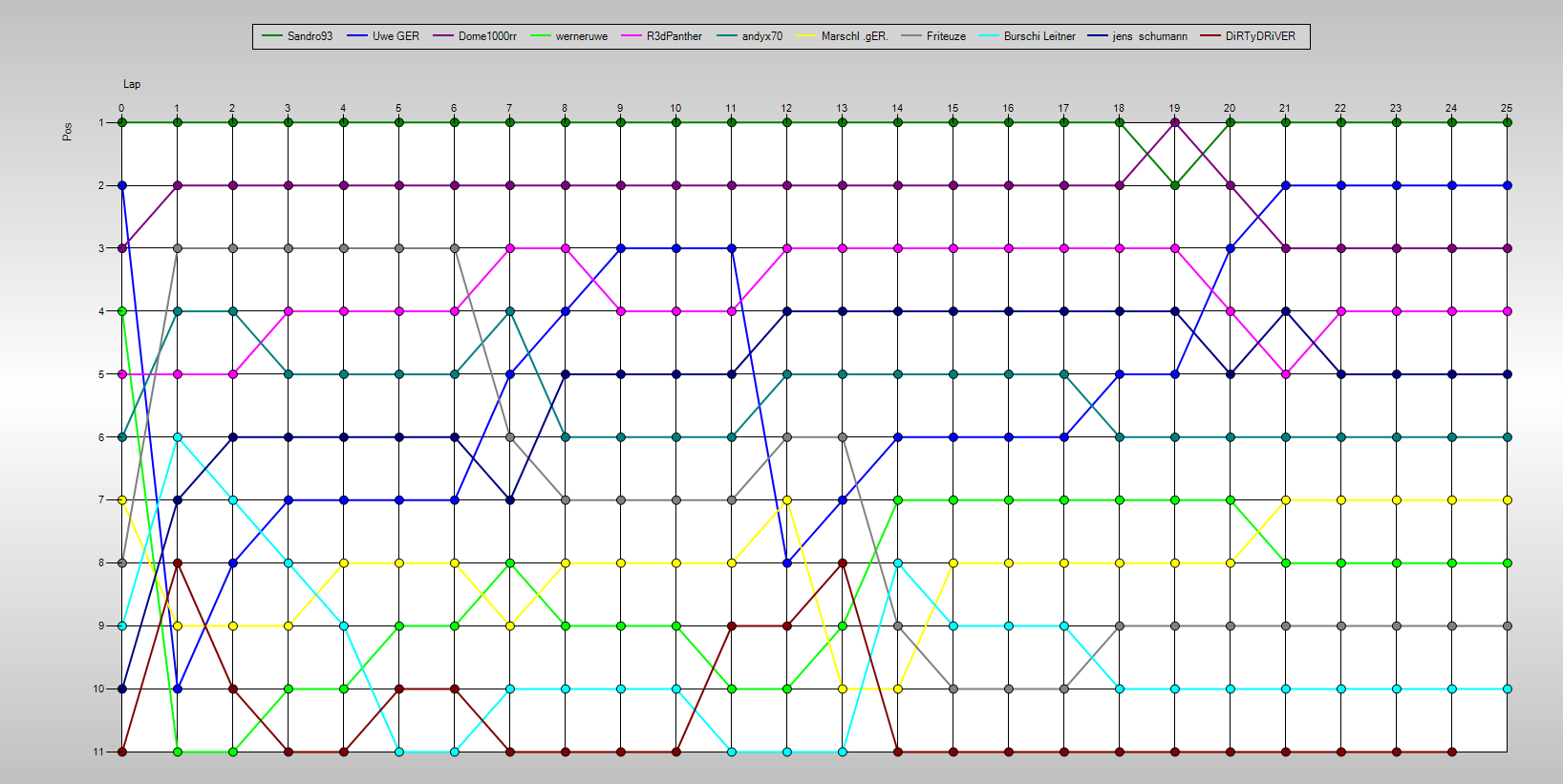The image size is (1563, 784).
Task: Select DiRTyDRiVER's marker at lap 13, position 8
Action: pyautogui.click(x=842, y=562)
